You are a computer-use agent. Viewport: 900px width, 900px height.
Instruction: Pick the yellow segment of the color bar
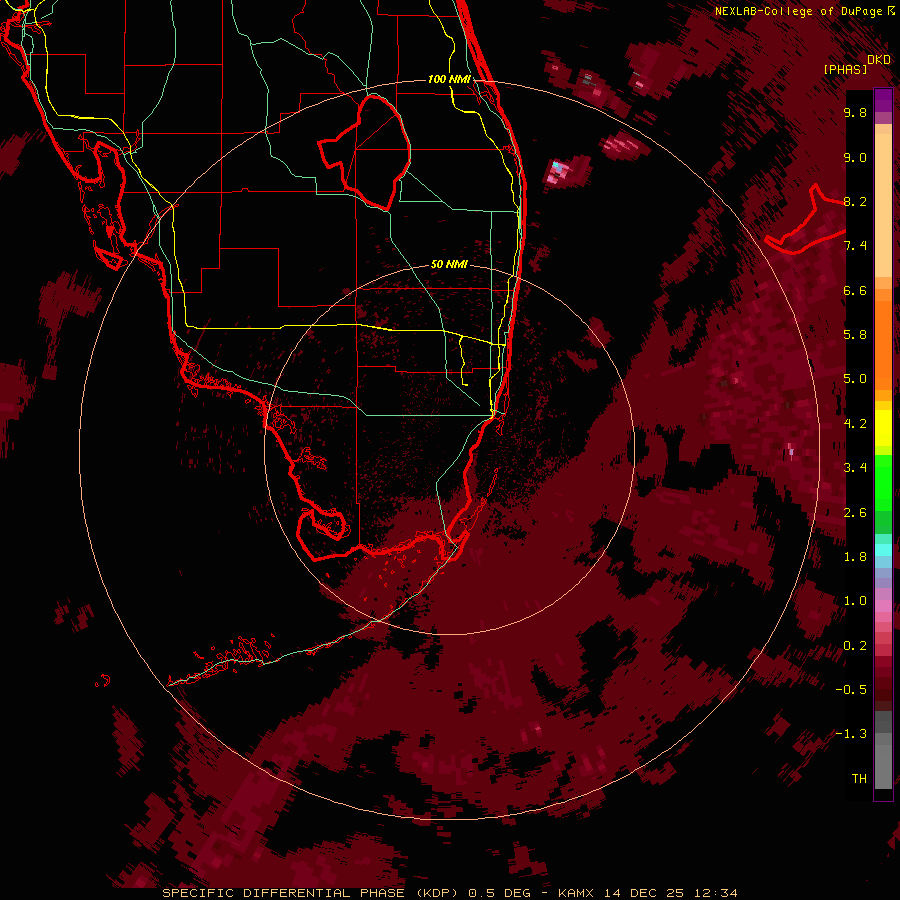pyautogui.click(x=883, y=428)
